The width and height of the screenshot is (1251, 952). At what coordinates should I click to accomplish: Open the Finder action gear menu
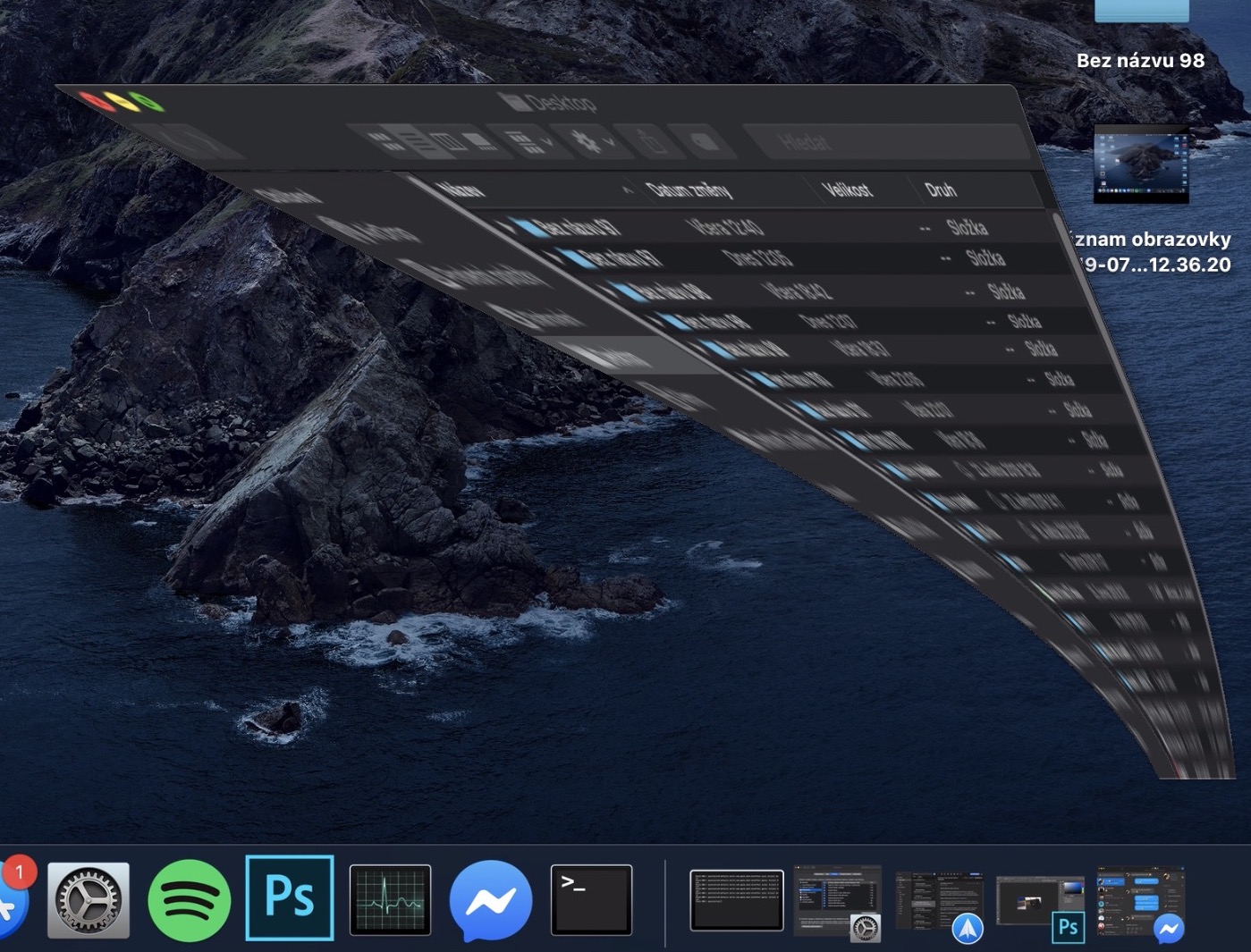click(594, 142)
